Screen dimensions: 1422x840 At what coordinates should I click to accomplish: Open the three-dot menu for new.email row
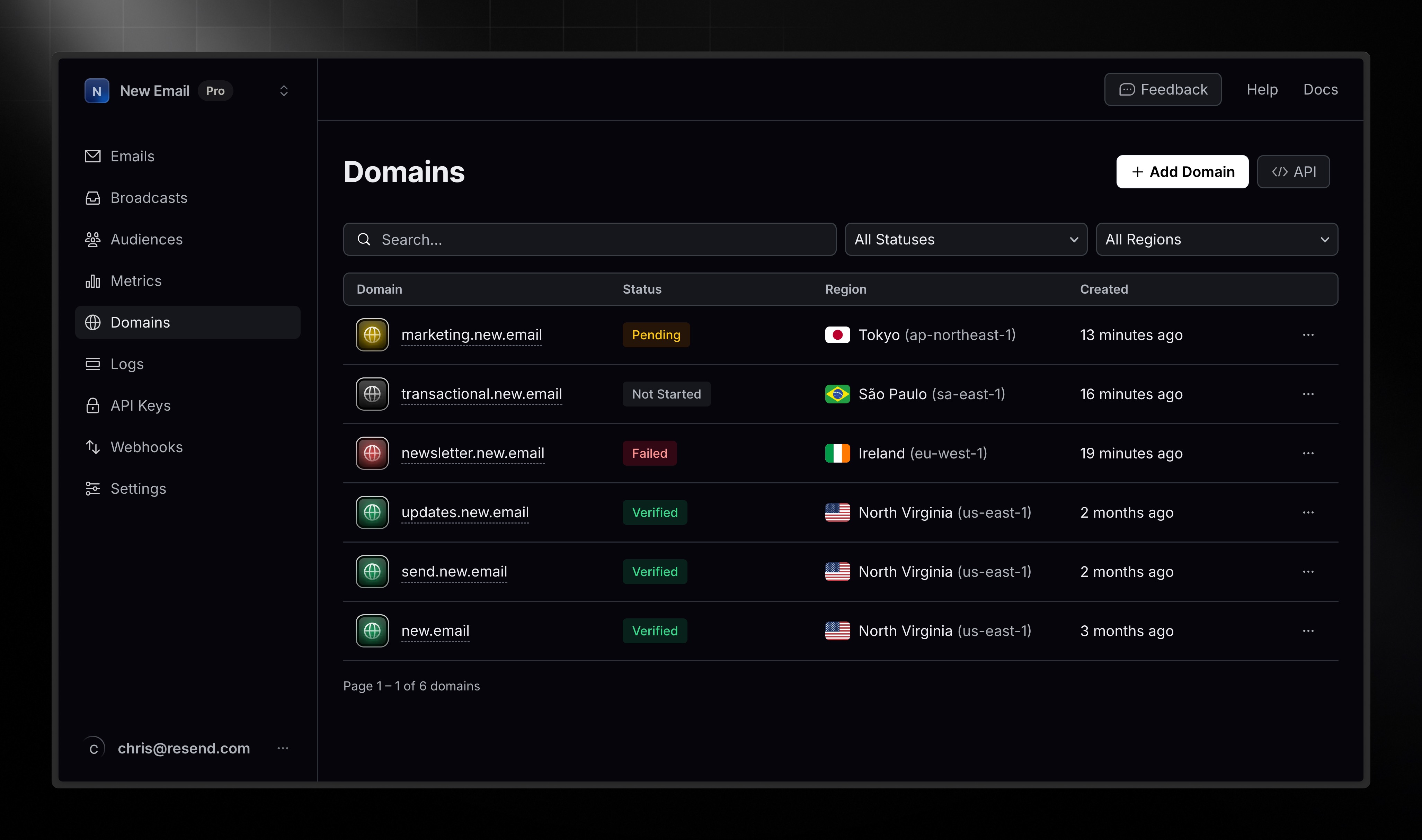coord(1308,631)
